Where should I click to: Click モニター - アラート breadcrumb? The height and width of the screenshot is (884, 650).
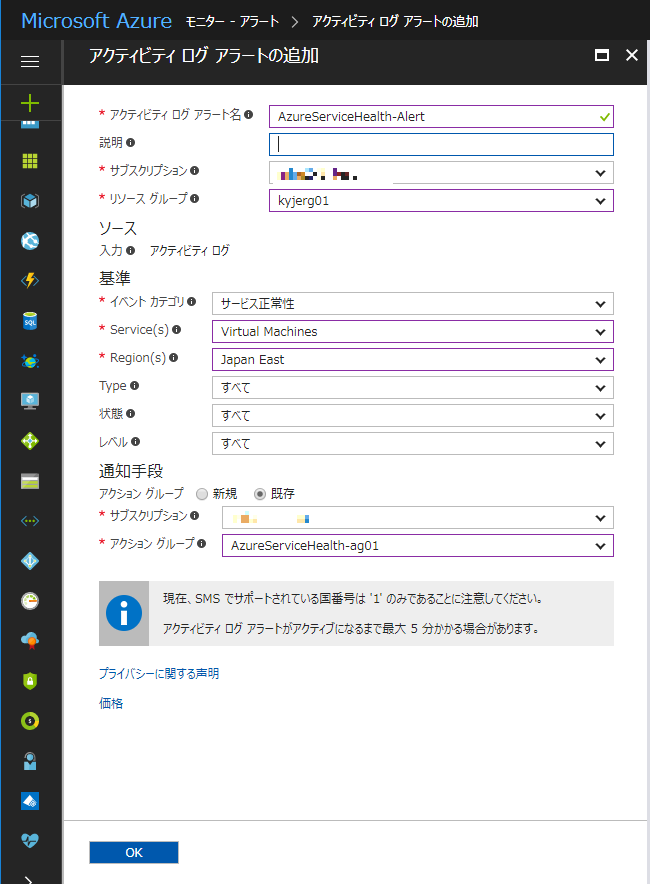coord(232,21)
